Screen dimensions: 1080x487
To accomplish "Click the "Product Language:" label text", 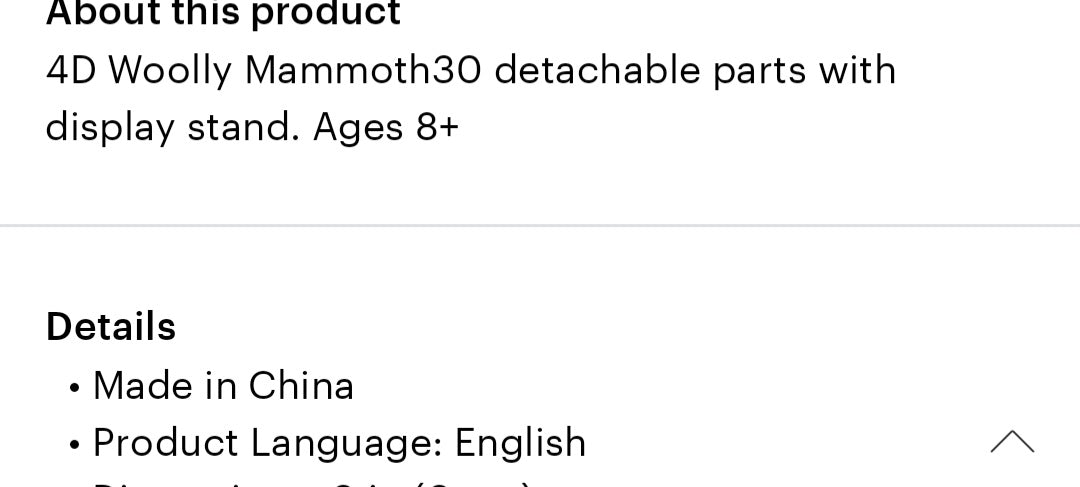I will point(269,443).
